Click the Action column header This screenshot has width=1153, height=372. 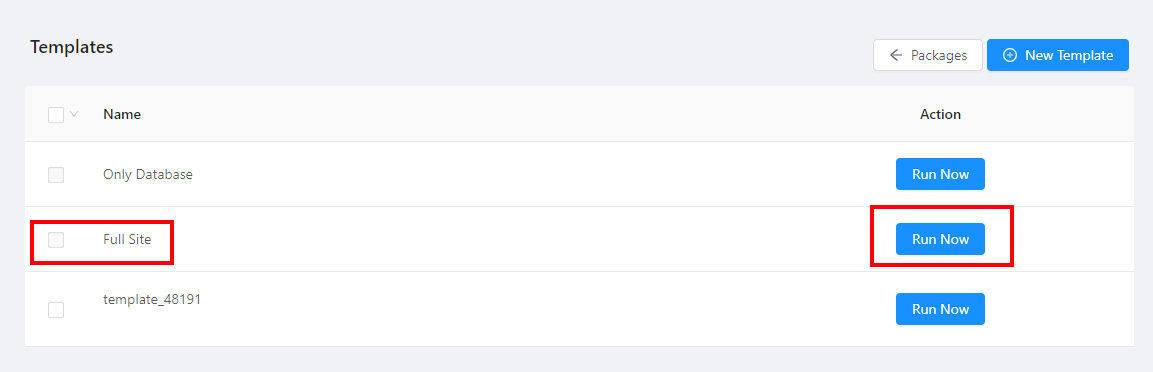pos(940,114)
